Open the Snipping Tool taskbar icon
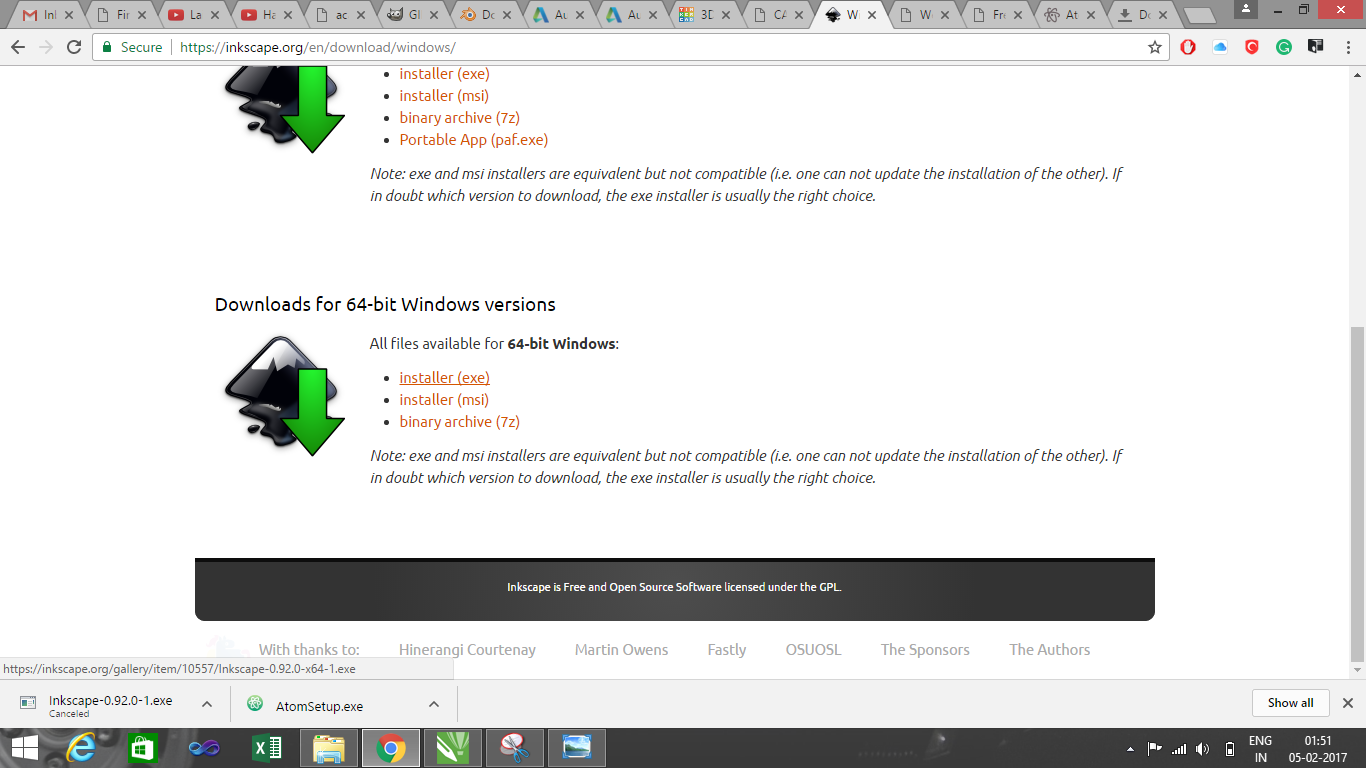The image size is (1366, 768). [514, 748]
